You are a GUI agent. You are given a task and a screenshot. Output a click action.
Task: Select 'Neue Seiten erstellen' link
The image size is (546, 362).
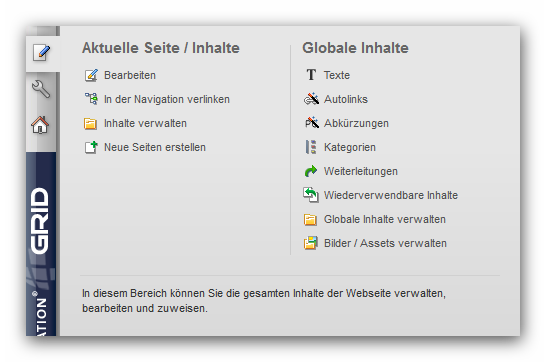tap(155, 147)
